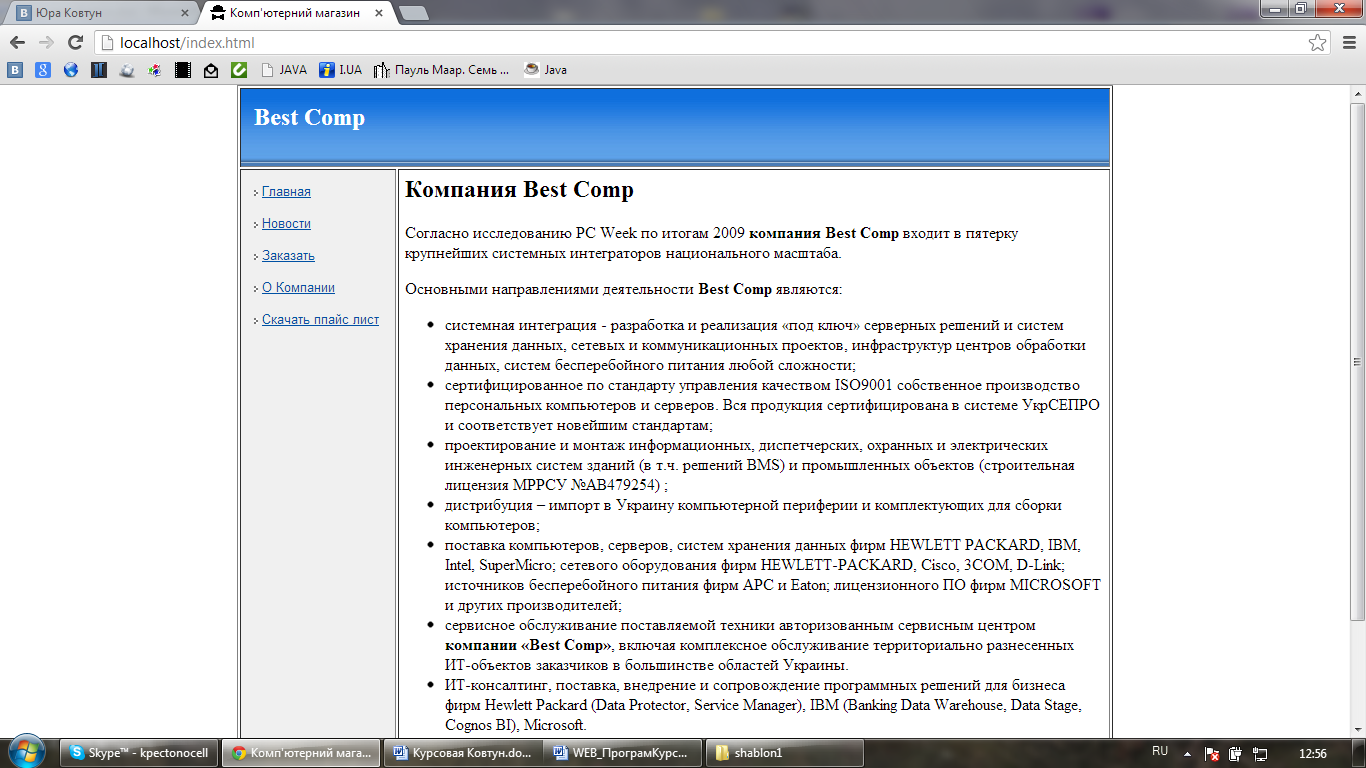Image resolution: width=1366 pixels, height=768 pixels.
Task: Click the 12:56 system clock
Action: (1312, 753)
